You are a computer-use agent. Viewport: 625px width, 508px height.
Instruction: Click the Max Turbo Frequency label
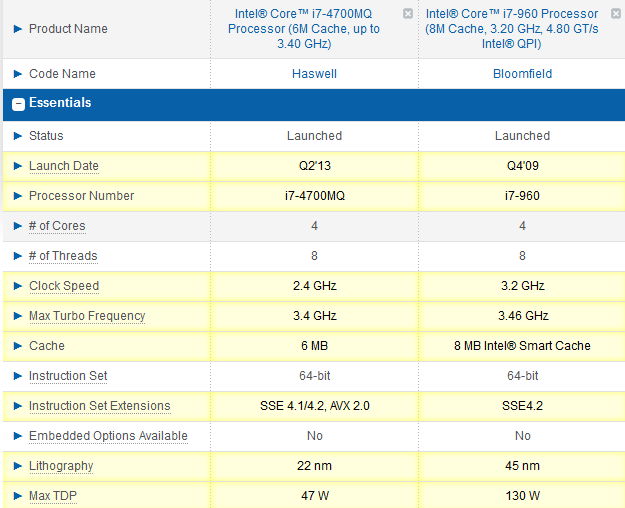point(87,316)
